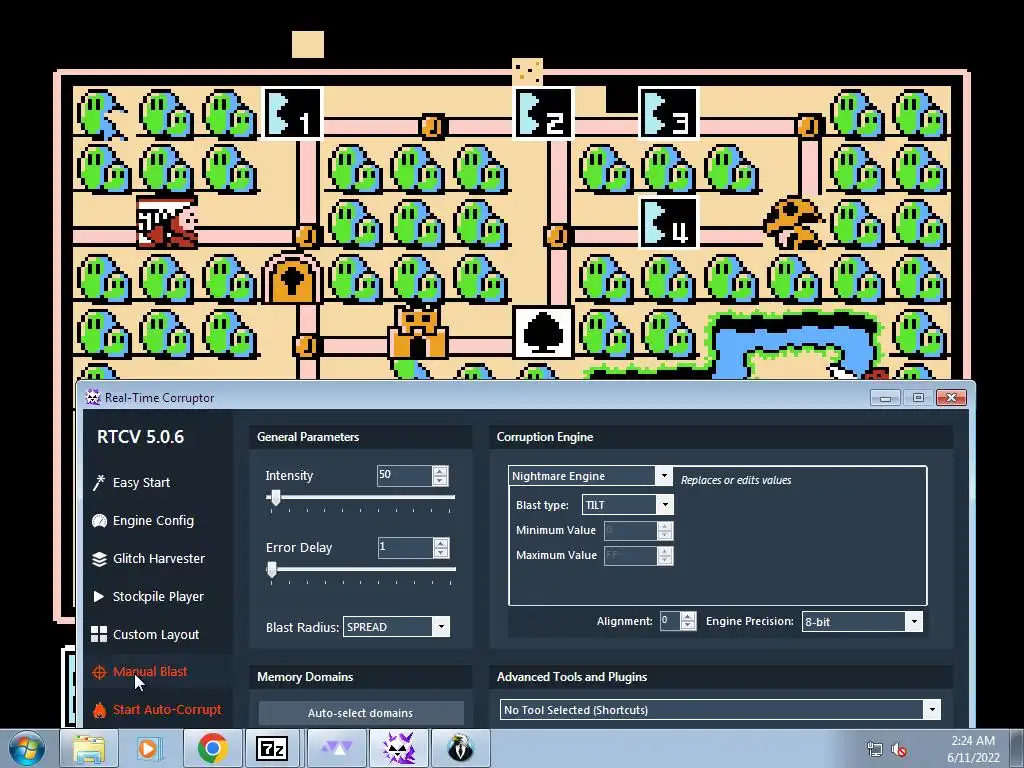Open Windows Media Player taskbar icon
This screenshot has height=768, width=1024.
click(150, 748)
